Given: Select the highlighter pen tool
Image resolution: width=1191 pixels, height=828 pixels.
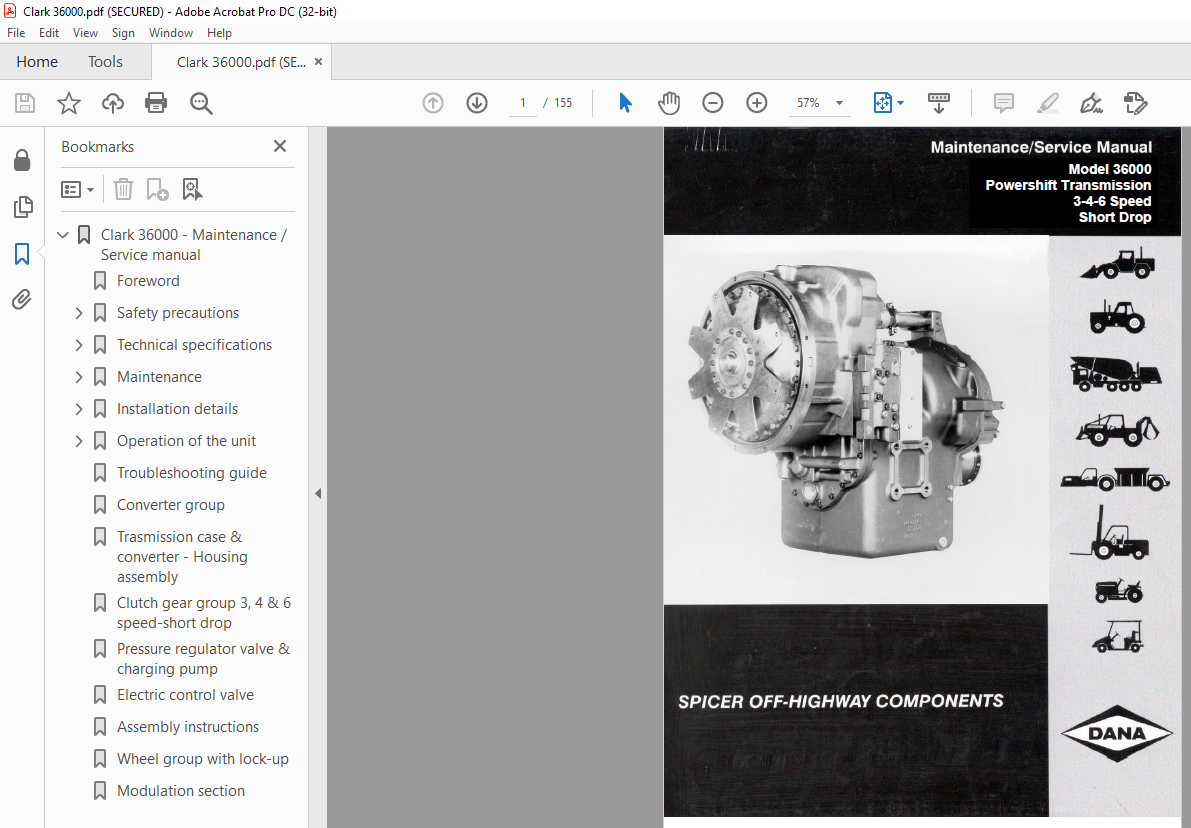Looking at the screenshot, I should pos(1047,103).
